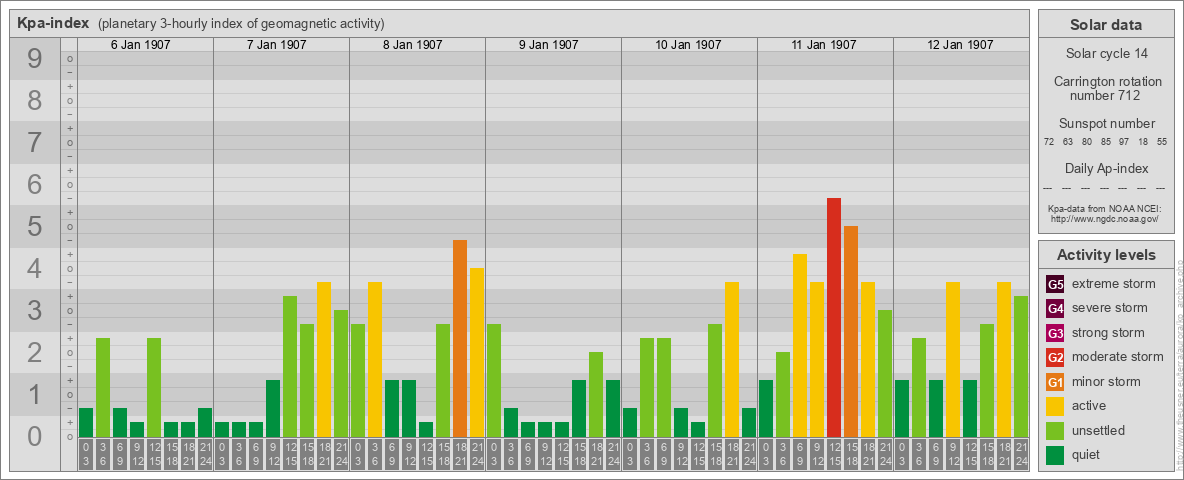The height and width of the screenshot is (480, 1184).
Task: Click the Kpa-index chart title
Action: coord(53,23)
